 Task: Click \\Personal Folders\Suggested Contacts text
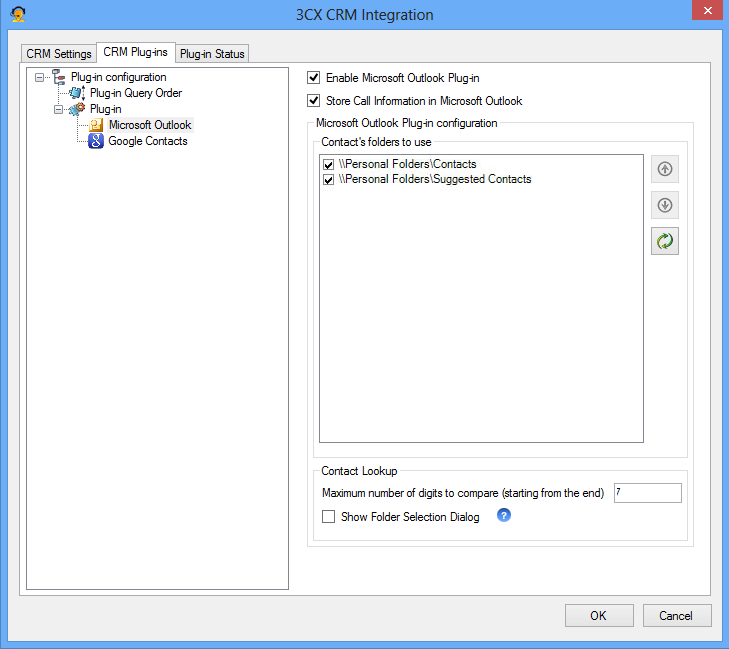pos(435,179)
